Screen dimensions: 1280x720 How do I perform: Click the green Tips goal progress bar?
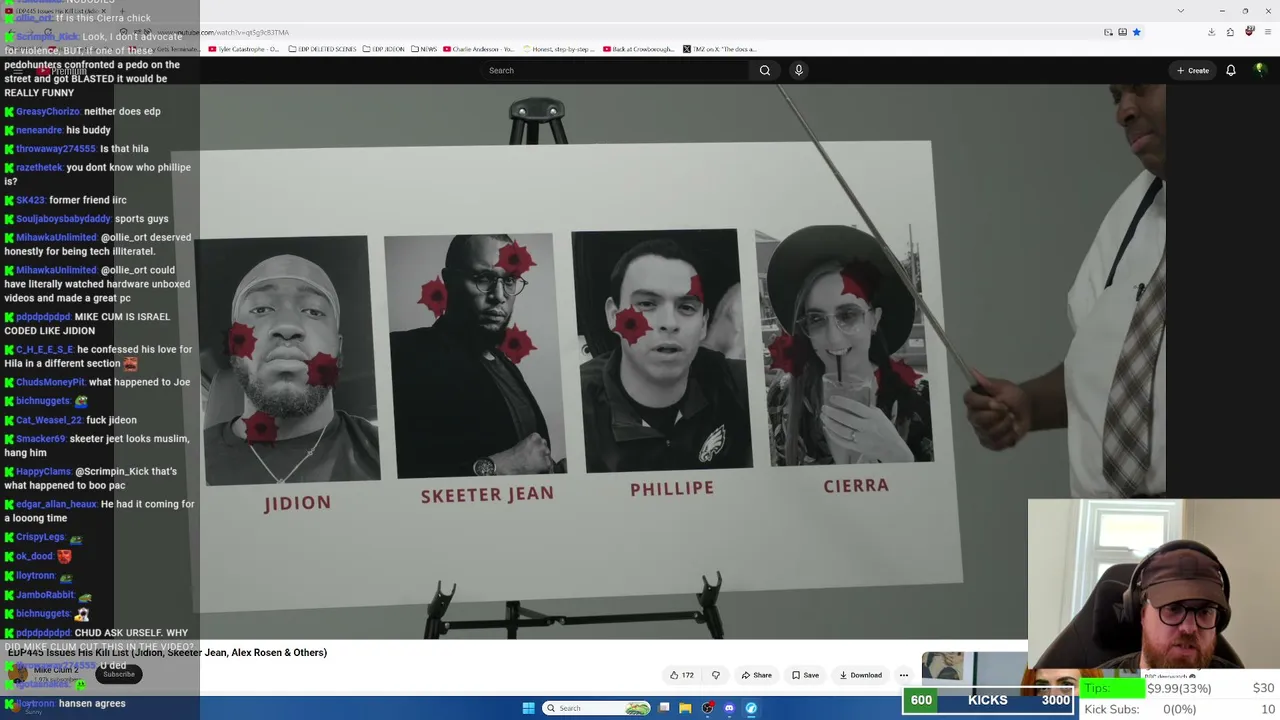coord(1113,688)
